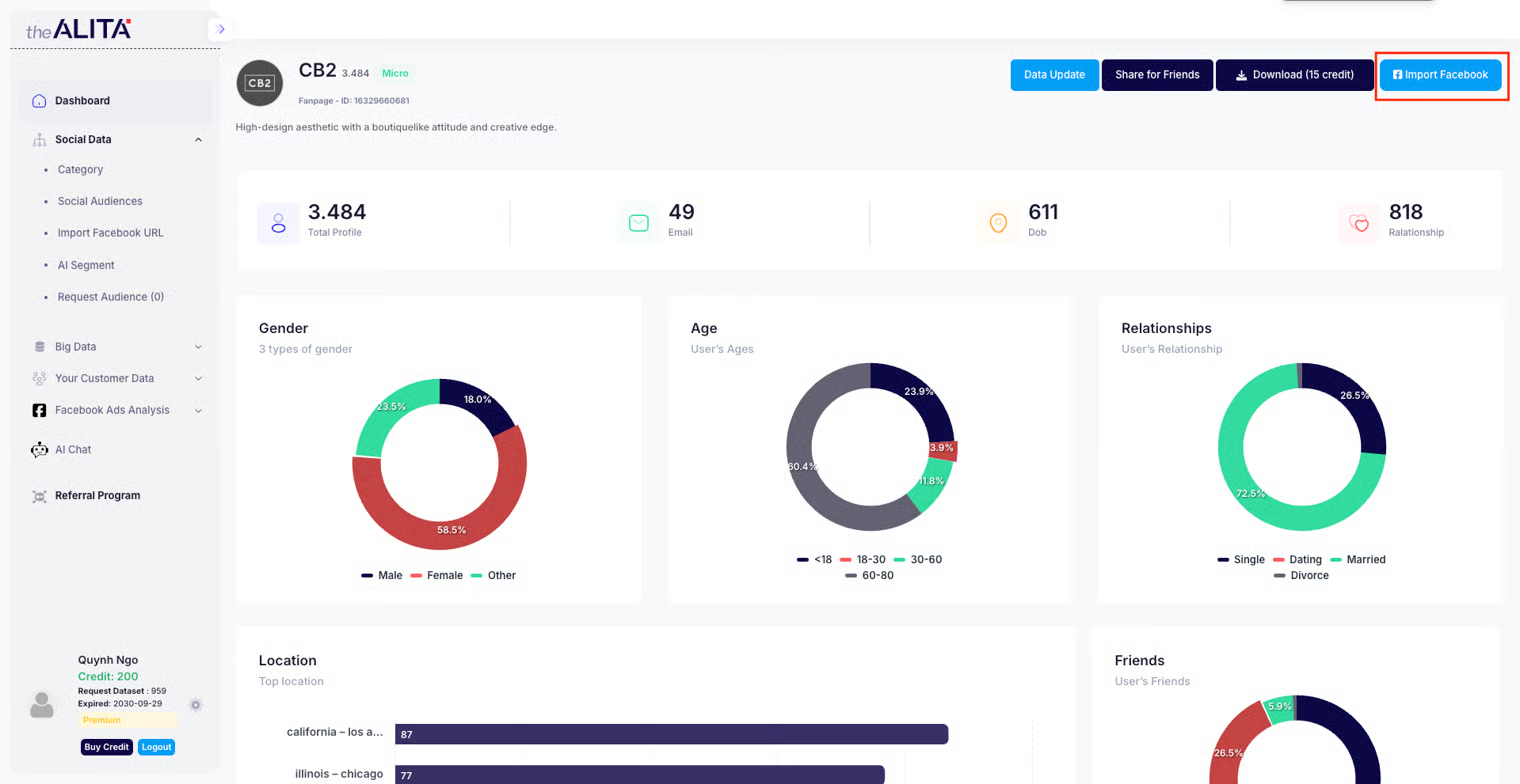Click the Dashboard home icon
Viewport: 1520px width, 784px height.
[39, 101]
